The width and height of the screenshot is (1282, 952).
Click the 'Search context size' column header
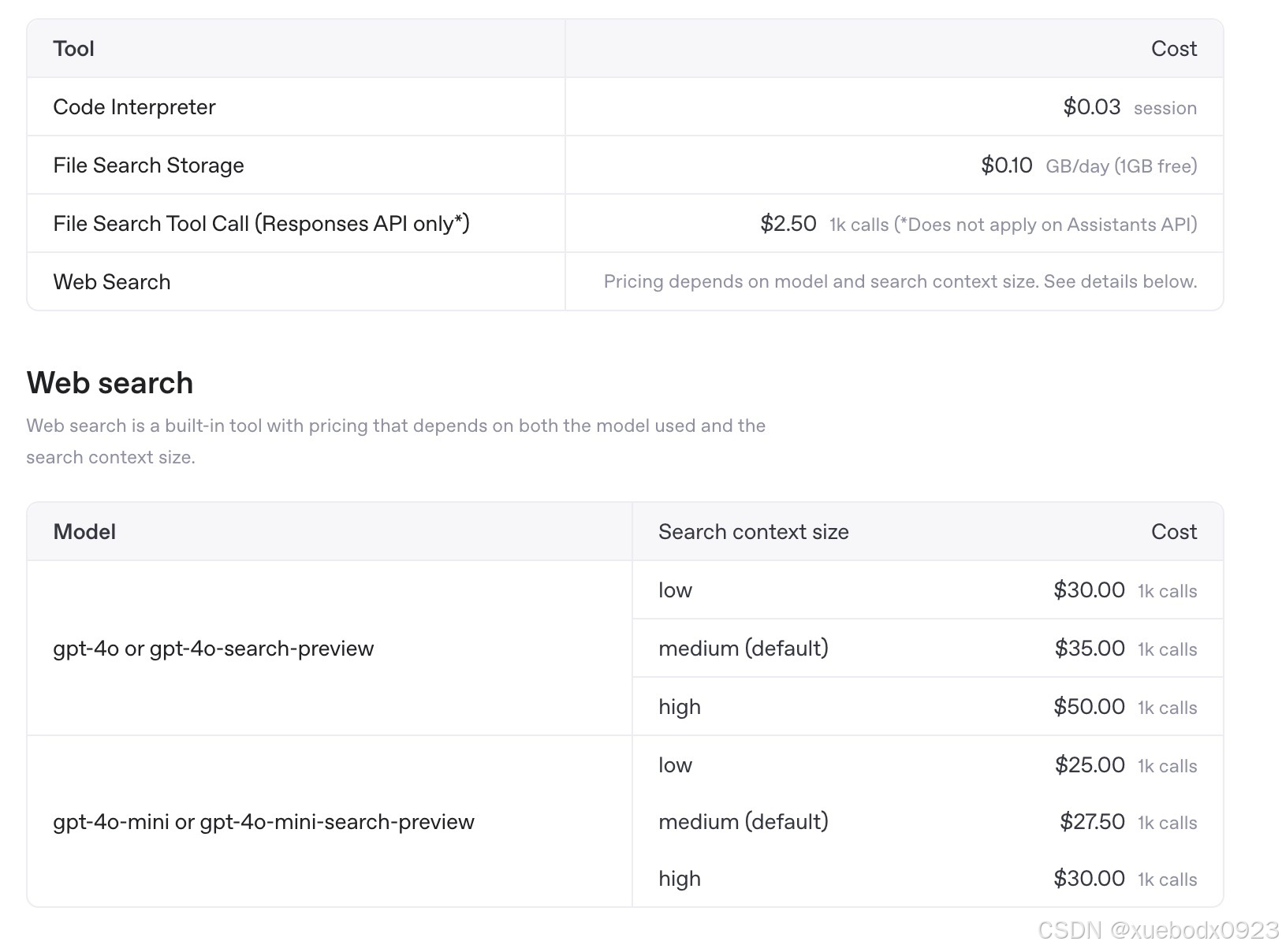(x=753, y=532)
